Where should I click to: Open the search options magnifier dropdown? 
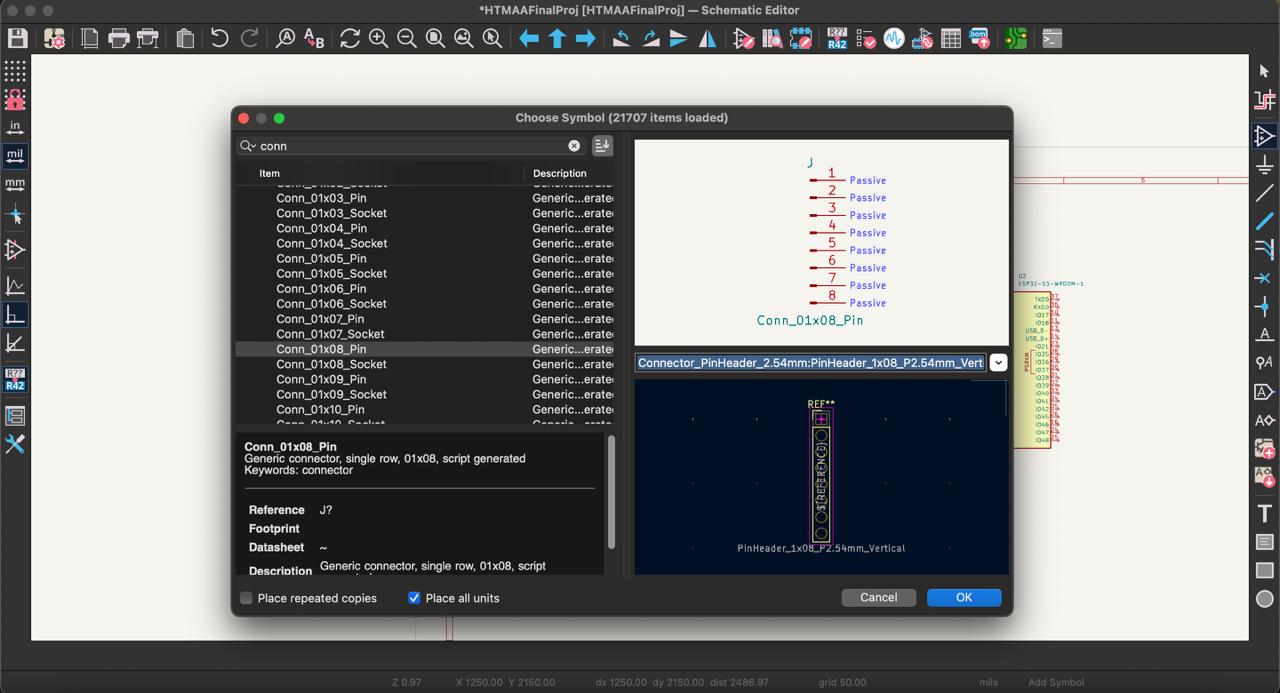(248, 146)
